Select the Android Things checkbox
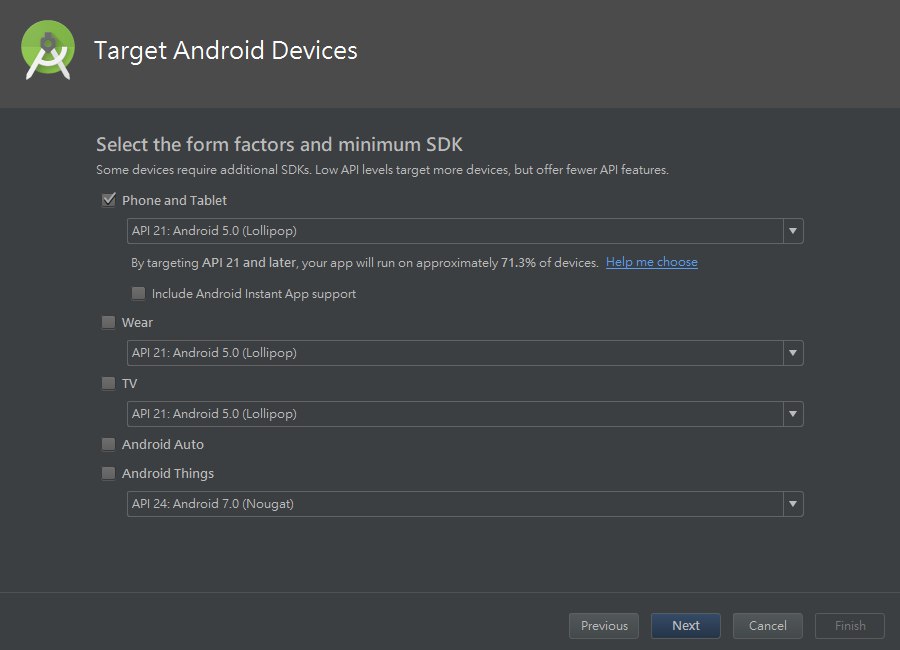The image size is (900, 650). 109,474
